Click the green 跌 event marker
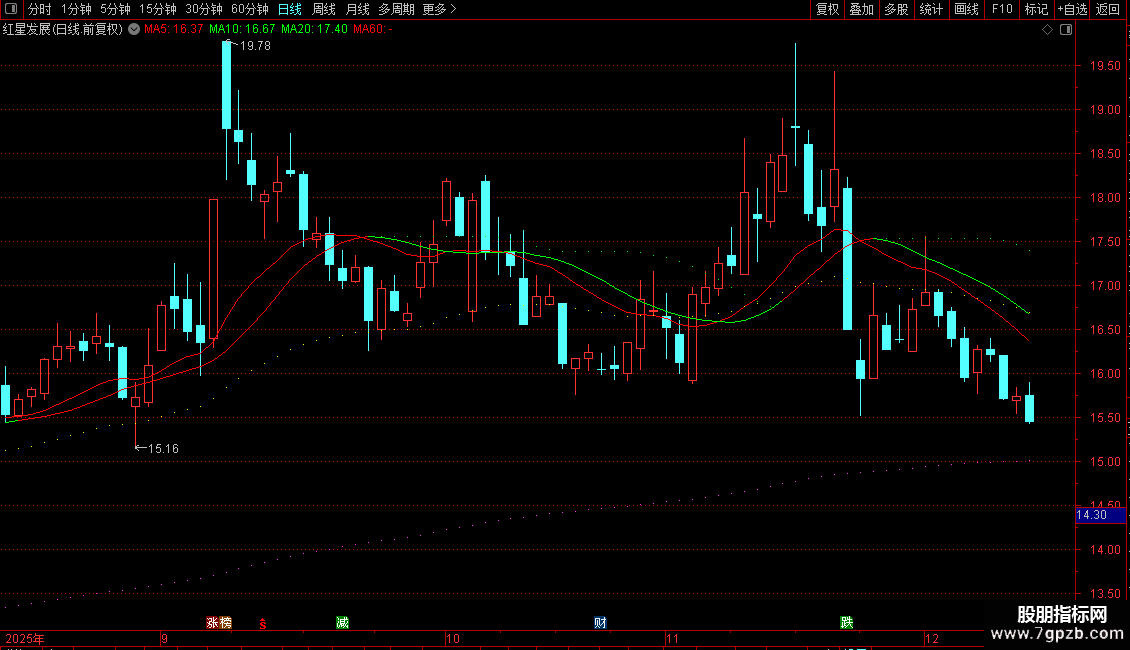This screenshot has width=1130, height=650. pos(847,623)
